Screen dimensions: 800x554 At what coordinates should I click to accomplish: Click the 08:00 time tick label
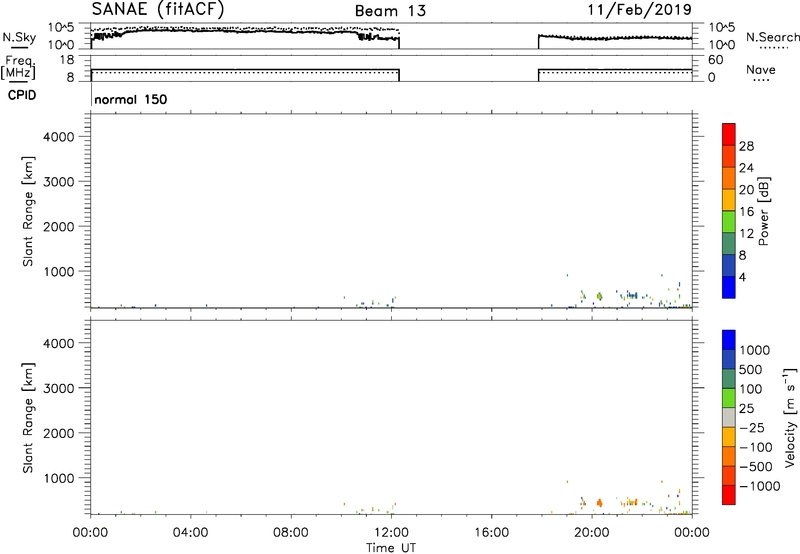click(291, 533)
